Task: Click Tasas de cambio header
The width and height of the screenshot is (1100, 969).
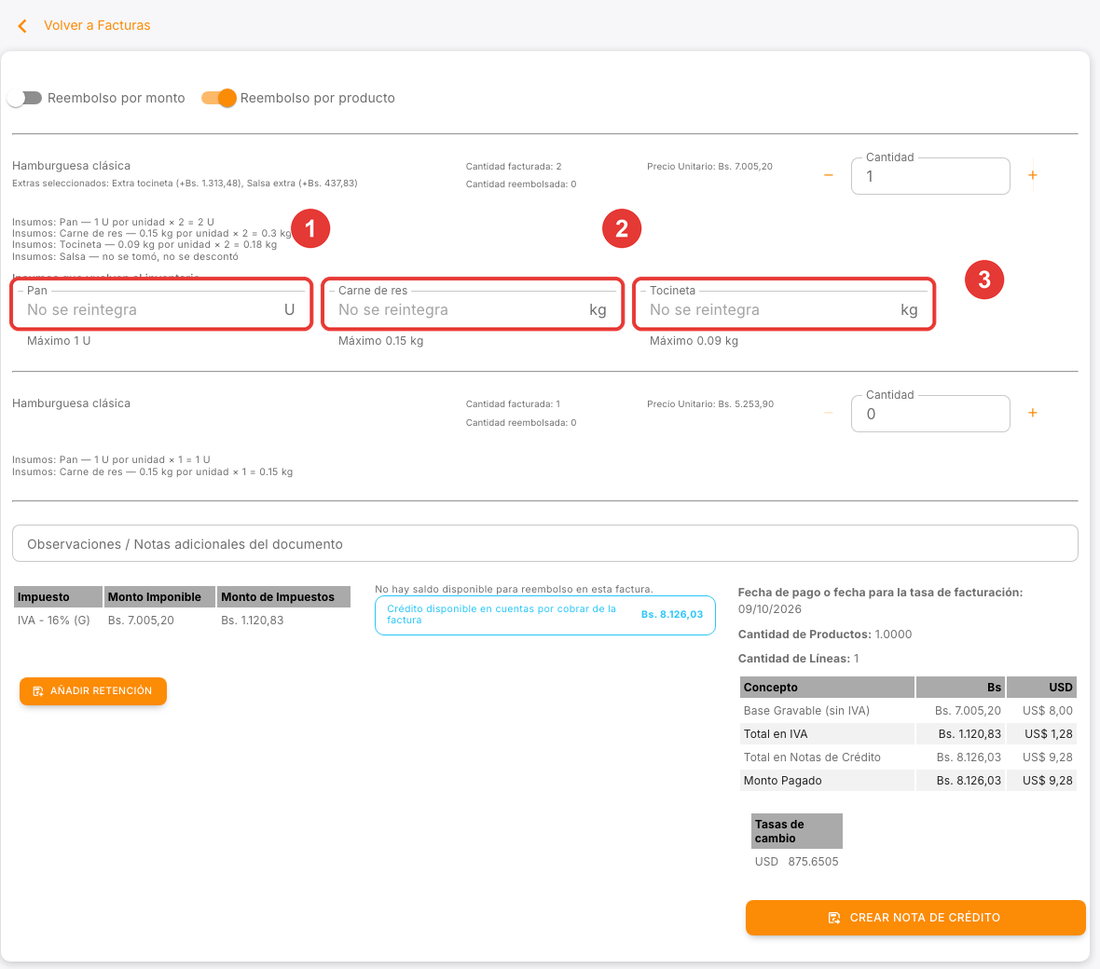Action: (797, 831)
